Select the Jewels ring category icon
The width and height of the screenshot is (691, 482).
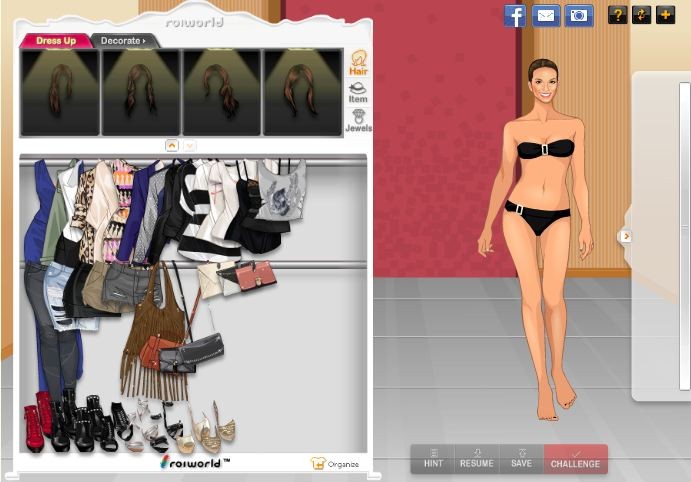click(x=358, y=121)
